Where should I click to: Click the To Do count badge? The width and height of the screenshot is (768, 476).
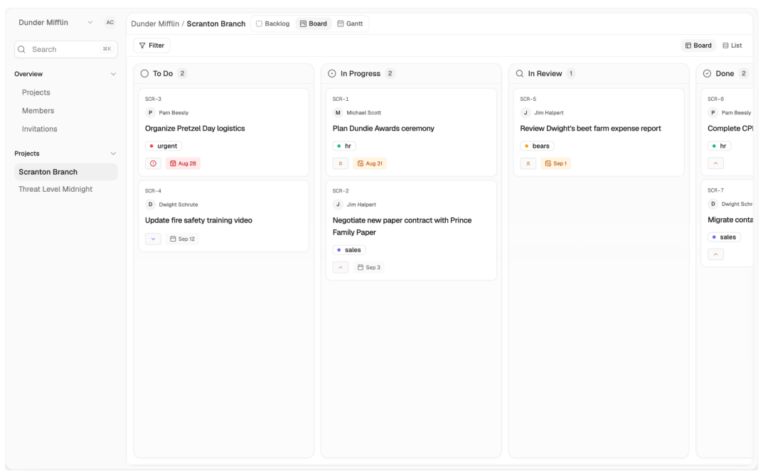pyautogui.click(x=182, y=73)
